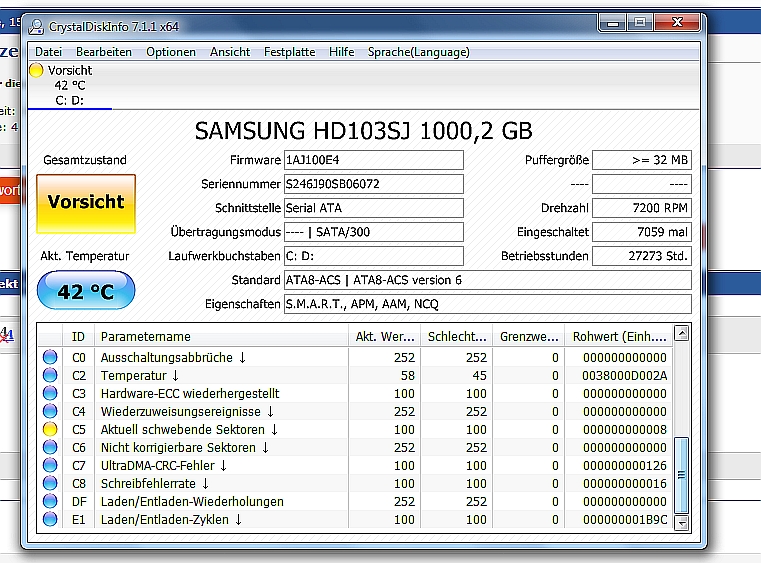Screen dimensions: 761x563
Task: Open the Bearbeiten menu
Action: click(x=104, y=52)
